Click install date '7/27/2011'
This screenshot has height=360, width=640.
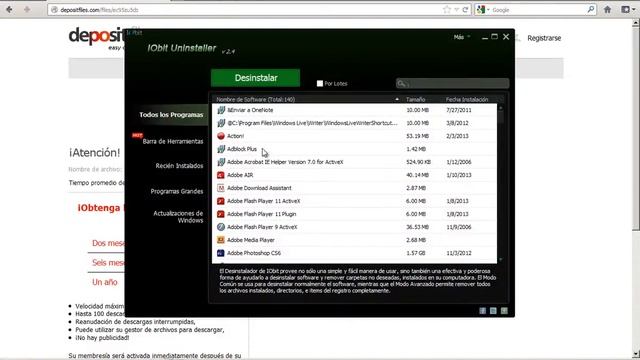point(459,110)
